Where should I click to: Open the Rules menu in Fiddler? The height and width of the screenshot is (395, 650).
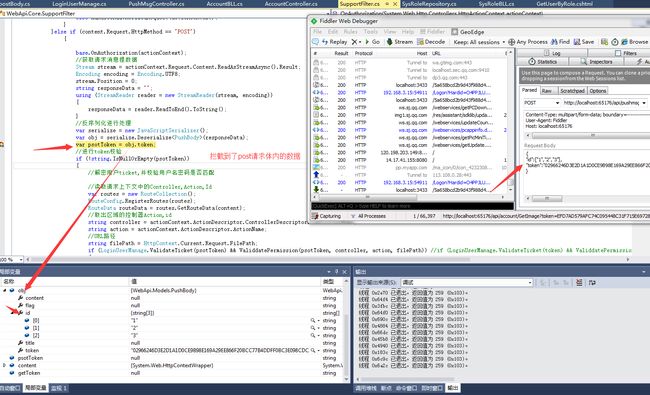click(x=350, y=32)
